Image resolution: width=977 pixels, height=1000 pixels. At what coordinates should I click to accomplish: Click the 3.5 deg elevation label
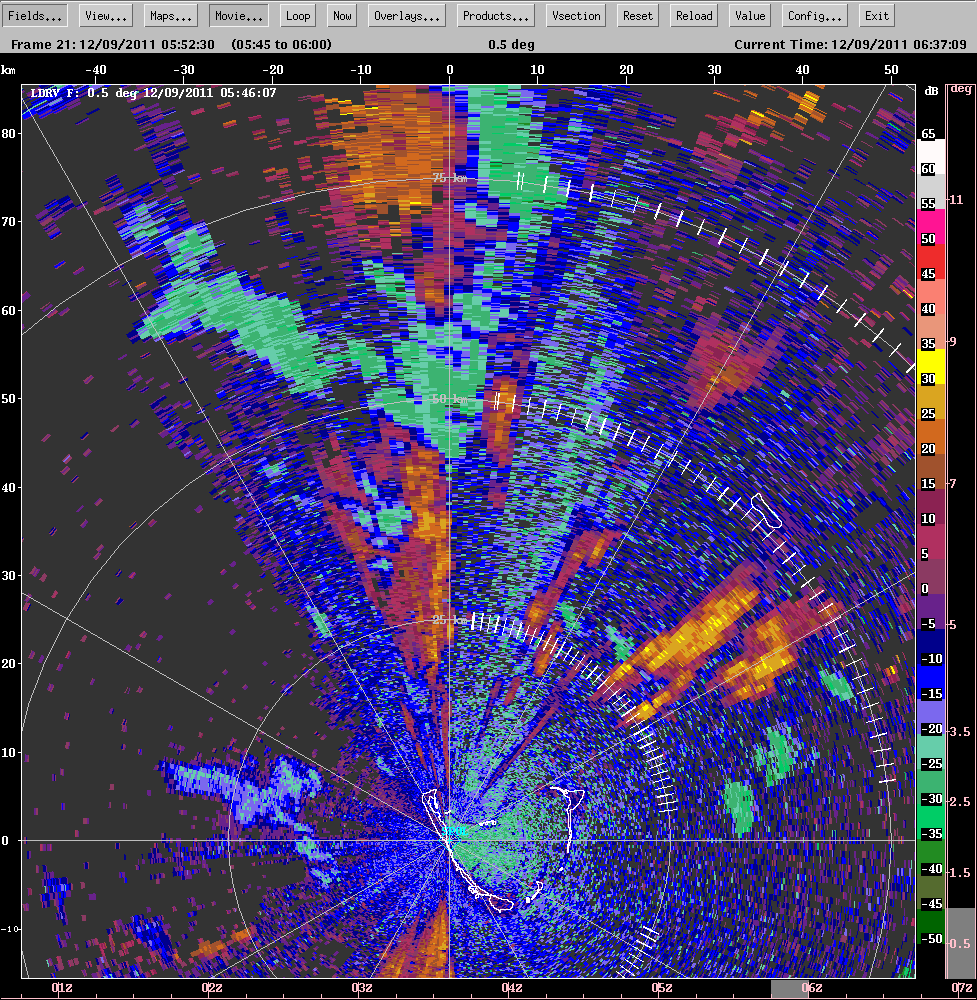(959, 732)
